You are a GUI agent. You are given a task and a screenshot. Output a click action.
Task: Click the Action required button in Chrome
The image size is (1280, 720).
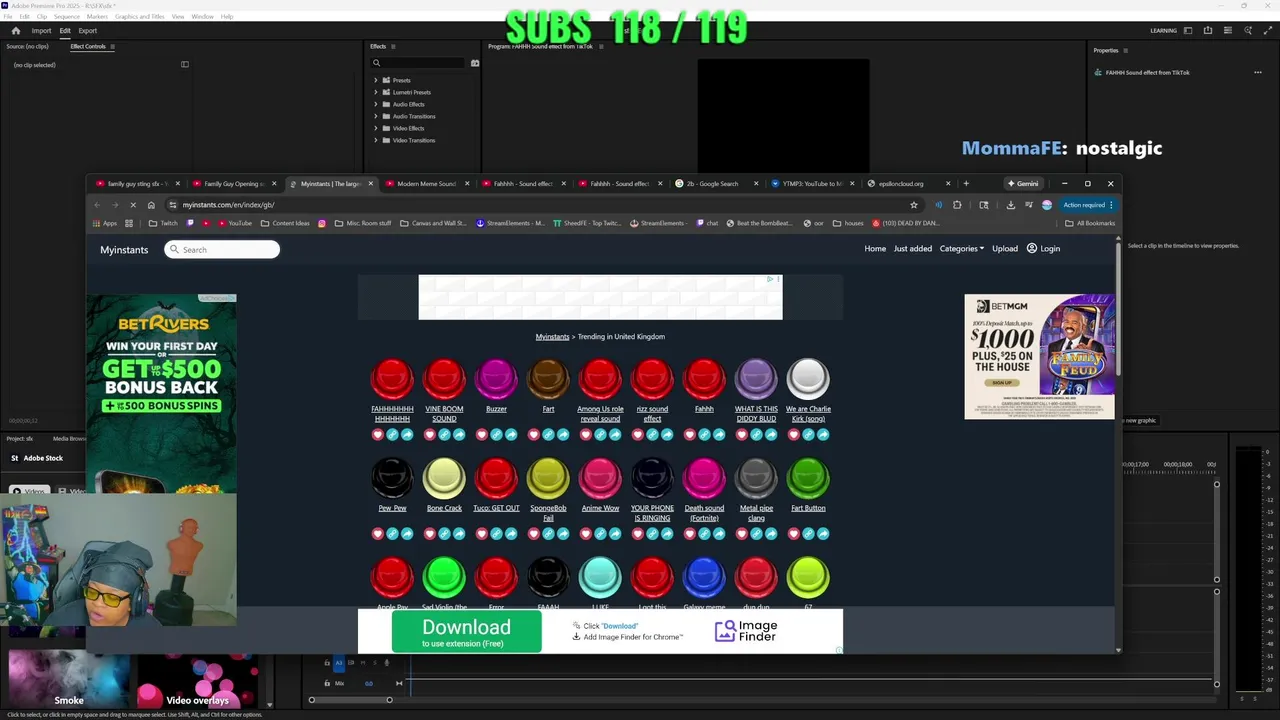point(1087,205)
